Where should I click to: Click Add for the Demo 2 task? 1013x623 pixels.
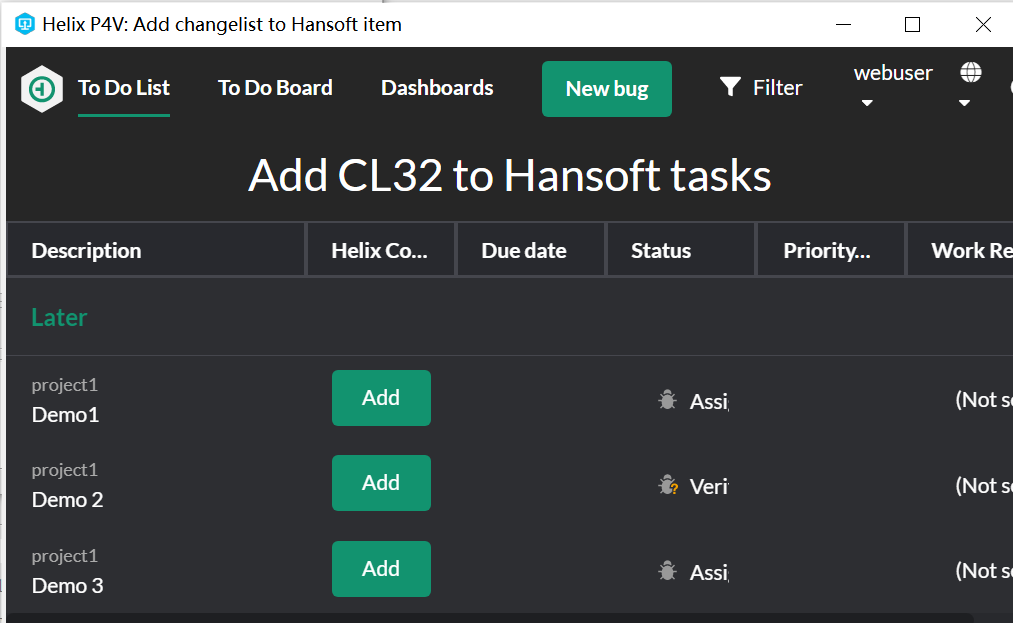click(x=381, y=483)
